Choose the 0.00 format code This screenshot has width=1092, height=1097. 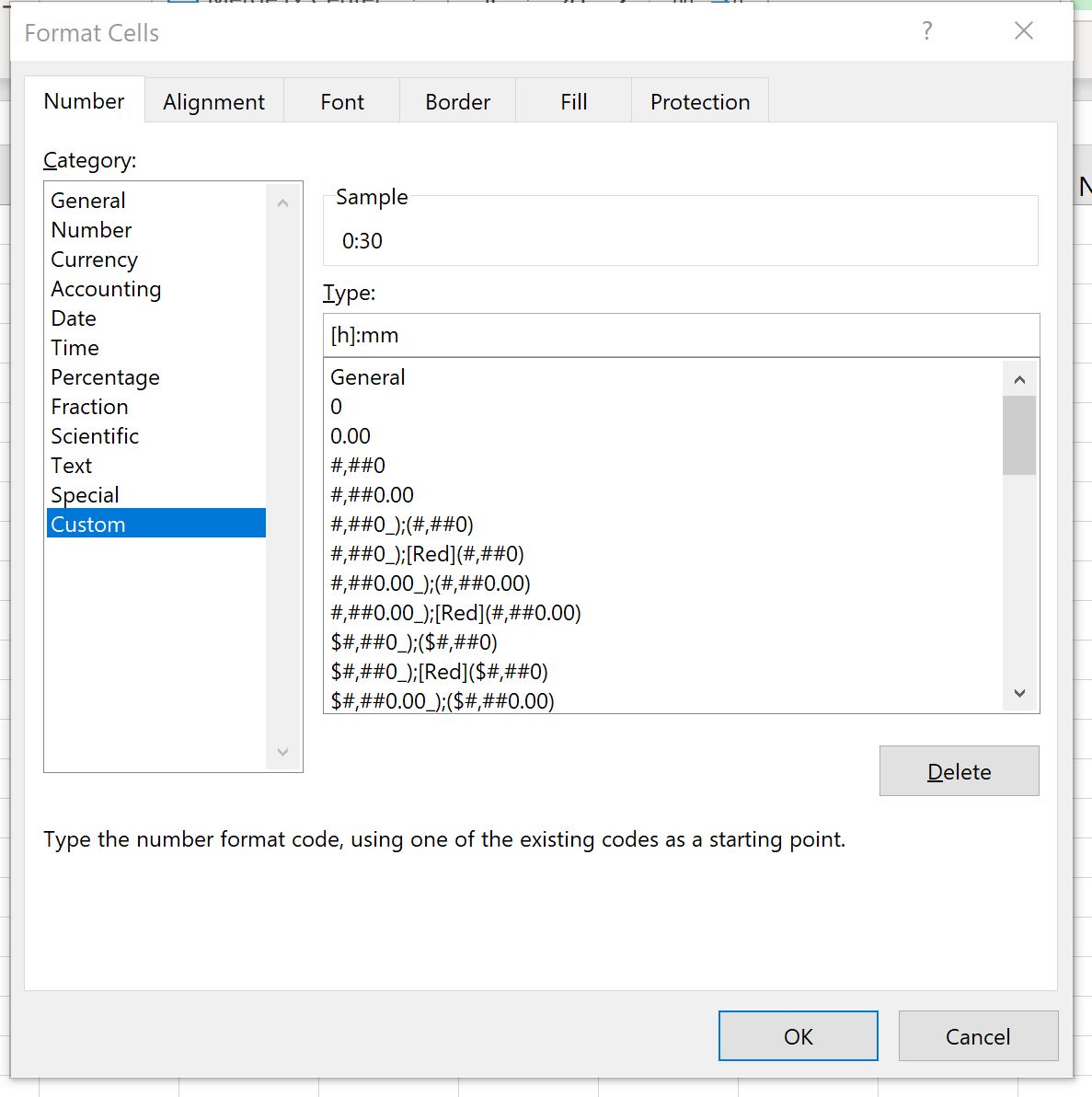[351, 435]
